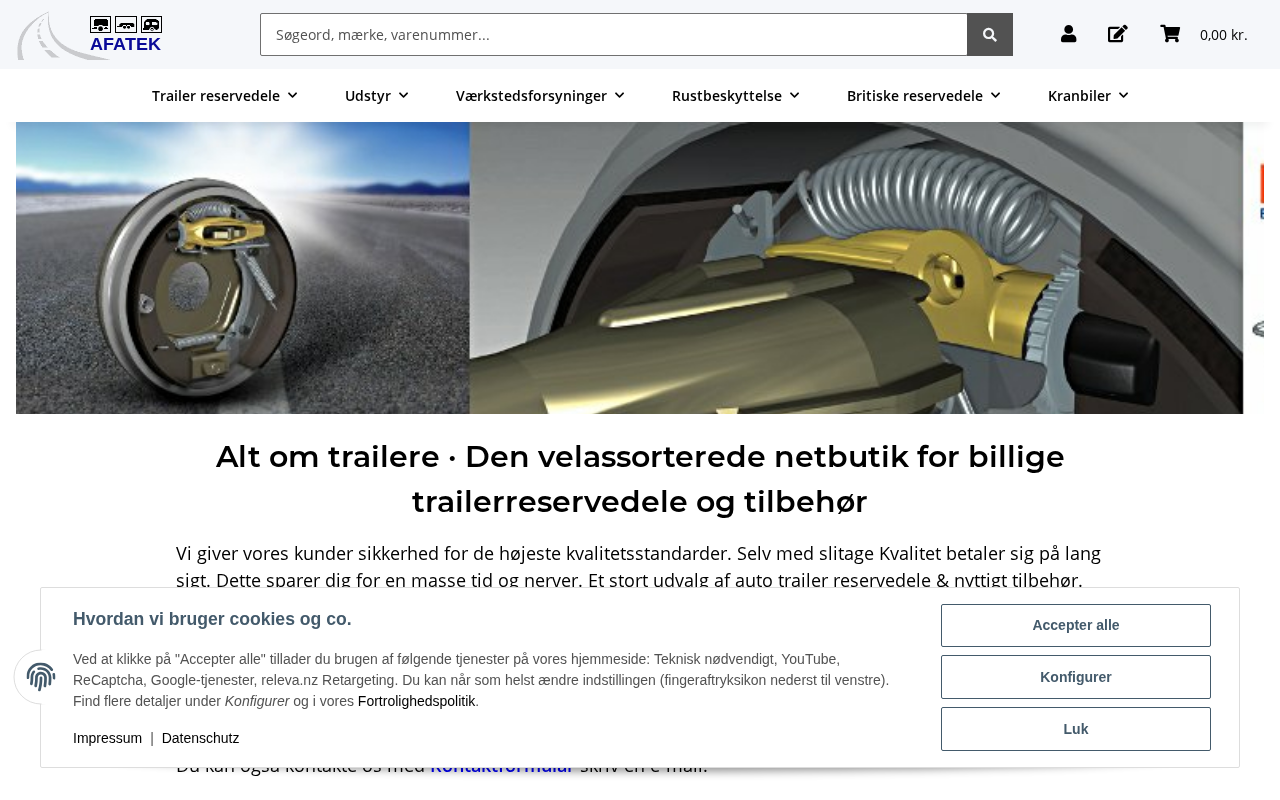Expand the Udstyr dropdown
This screenshot has width=1280, height=800.
point(377,96)
